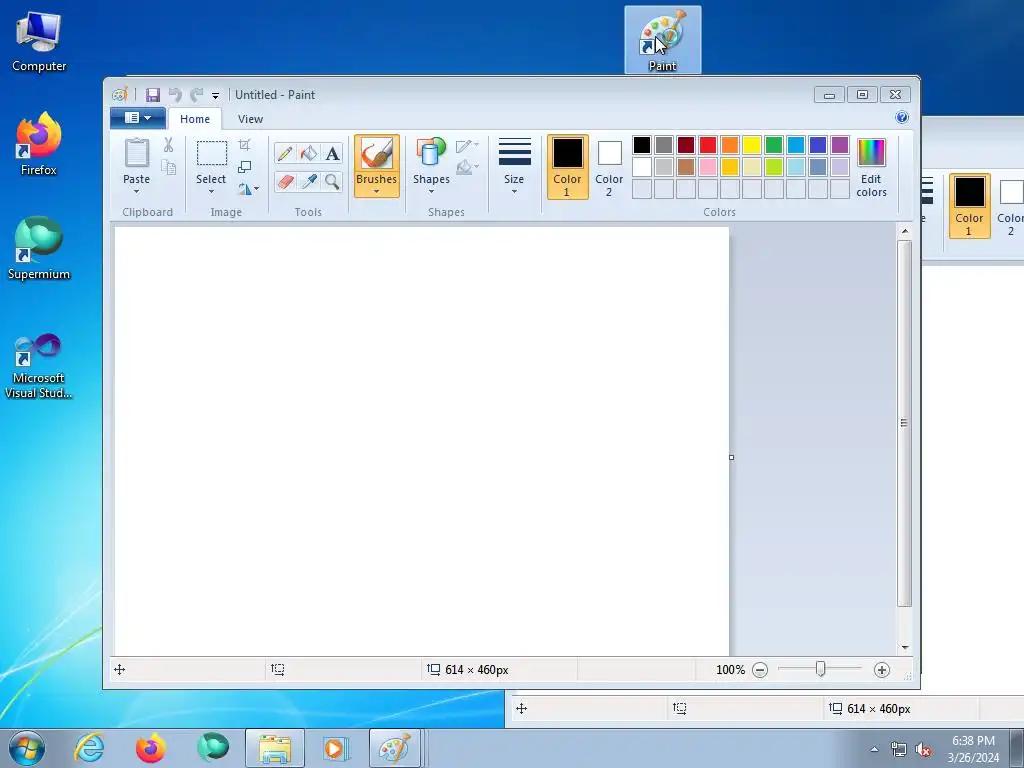Pick the orange color swatch
1024x768 pixels.
730,145
